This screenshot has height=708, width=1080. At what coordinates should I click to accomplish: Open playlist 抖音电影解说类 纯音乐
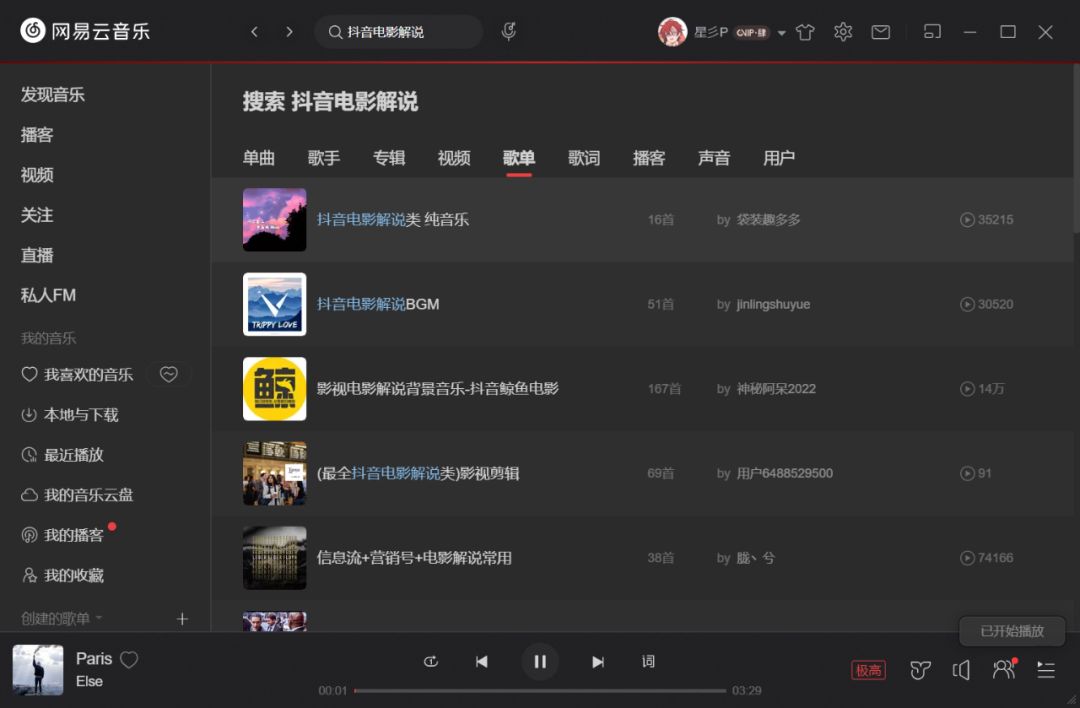393,220
